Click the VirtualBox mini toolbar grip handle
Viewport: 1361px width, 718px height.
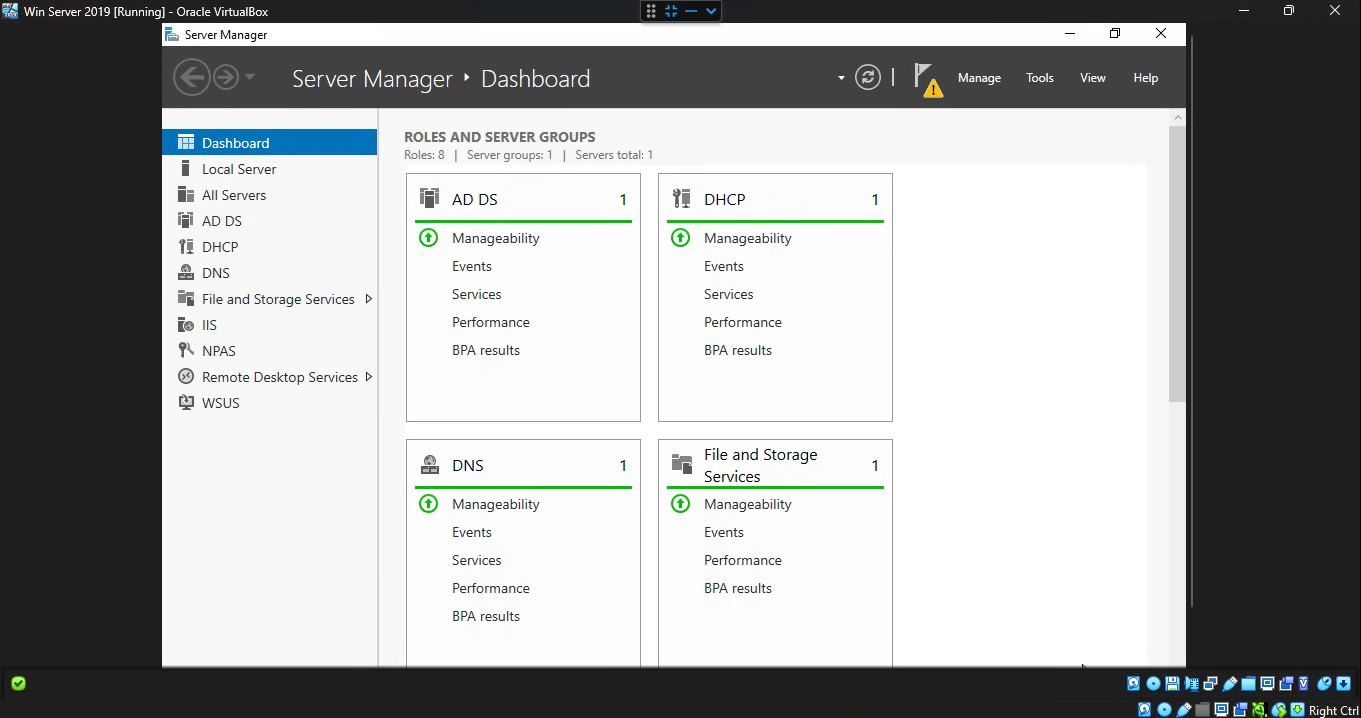[651, 11]
